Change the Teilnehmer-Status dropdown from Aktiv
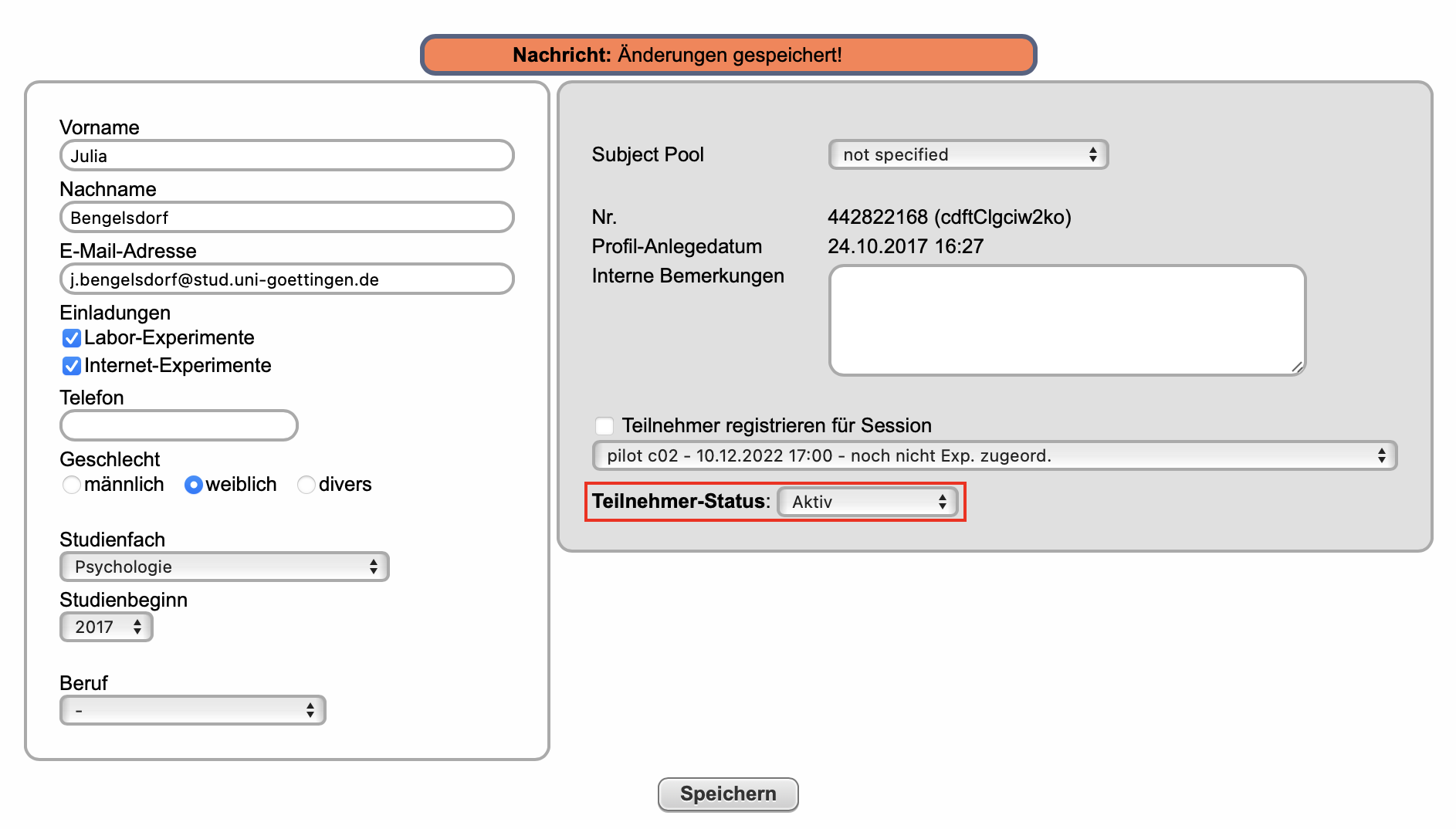Viewport: 1456px width, 829px height. point(868,502)
